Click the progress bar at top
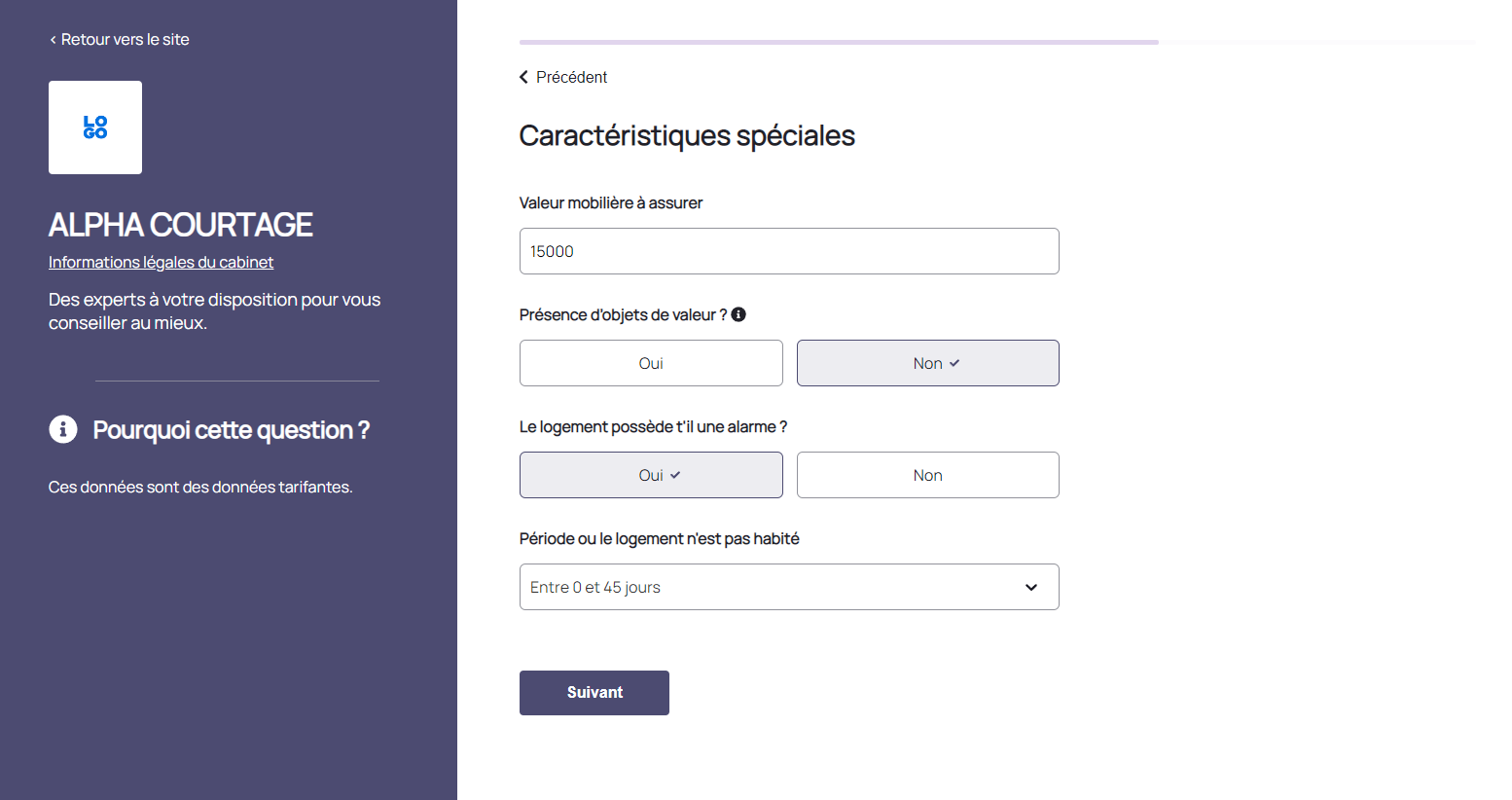 point(839,43)
